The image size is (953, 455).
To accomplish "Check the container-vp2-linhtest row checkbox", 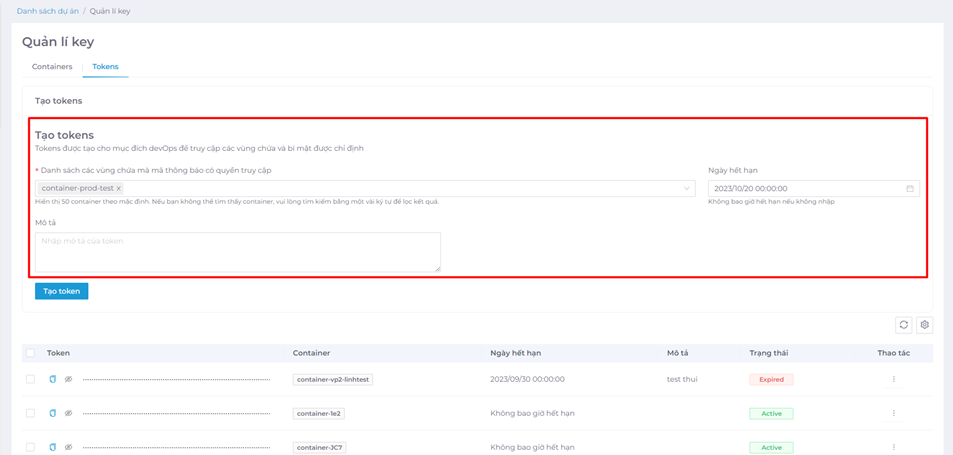I will click(30, 380).
